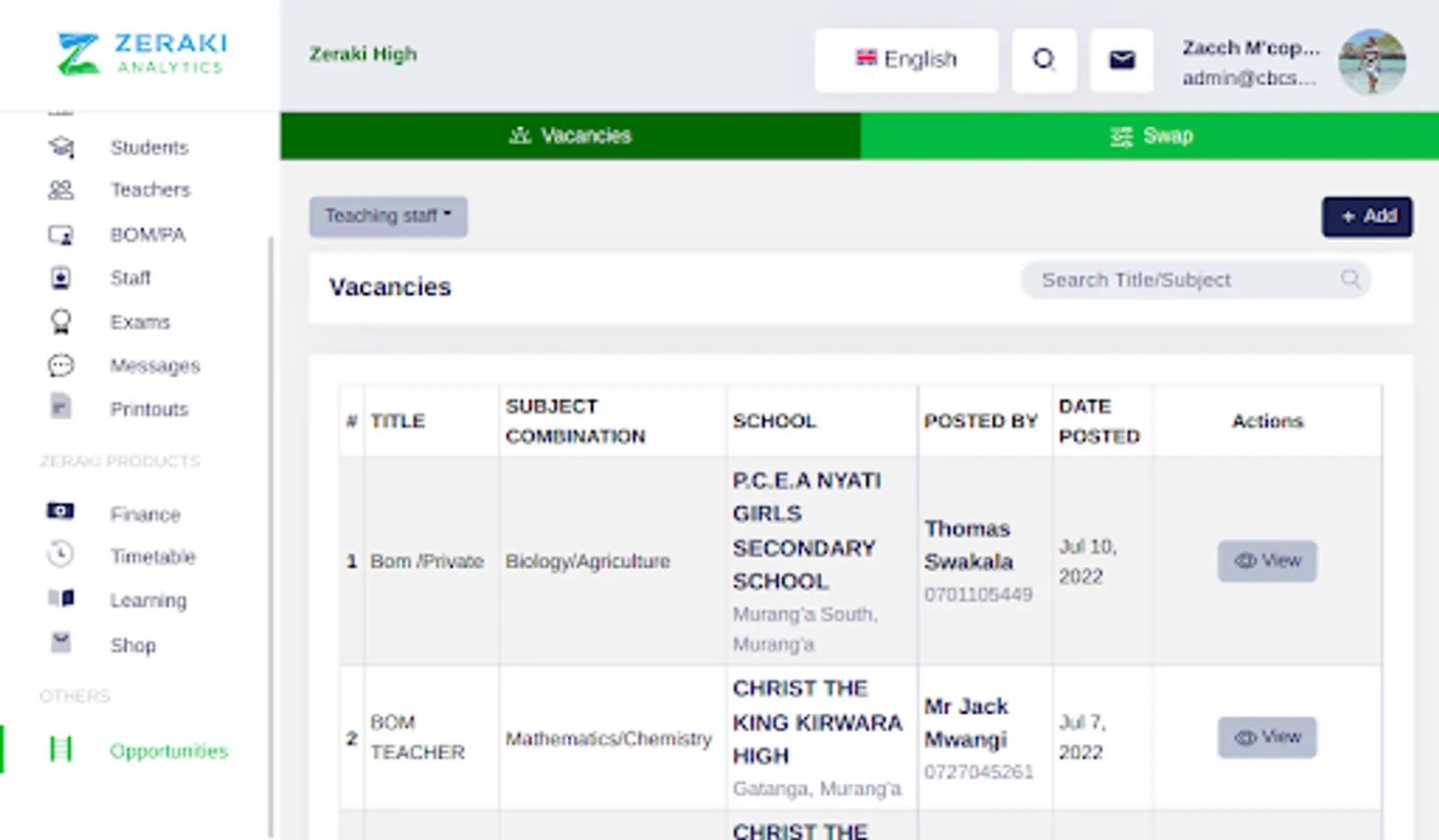This screenshot has height=840, width=1439.
Task: Click the Opportunities link in sidebar
Action: pos(169,750)
